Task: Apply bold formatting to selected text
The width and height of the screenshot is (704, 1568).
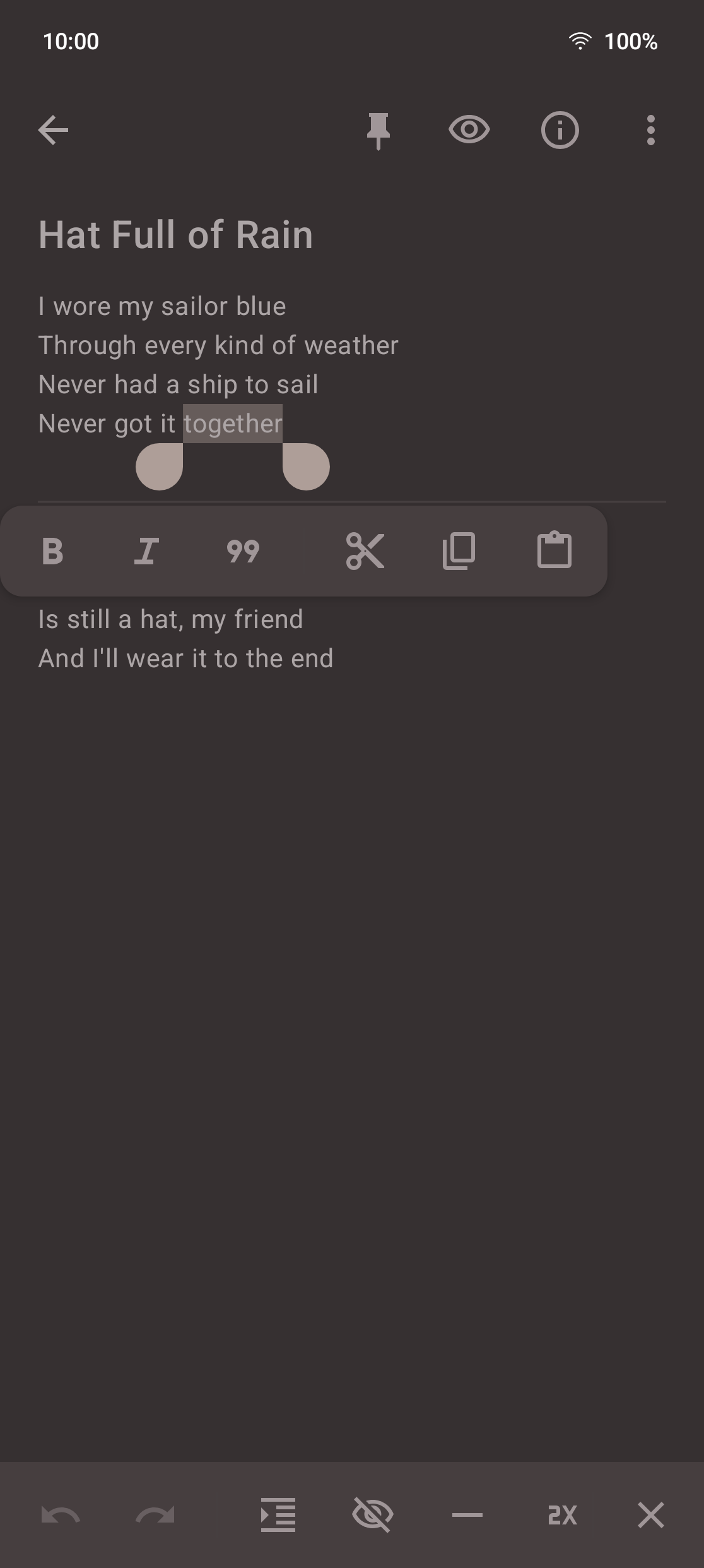Action: click(x=52, y=551)
